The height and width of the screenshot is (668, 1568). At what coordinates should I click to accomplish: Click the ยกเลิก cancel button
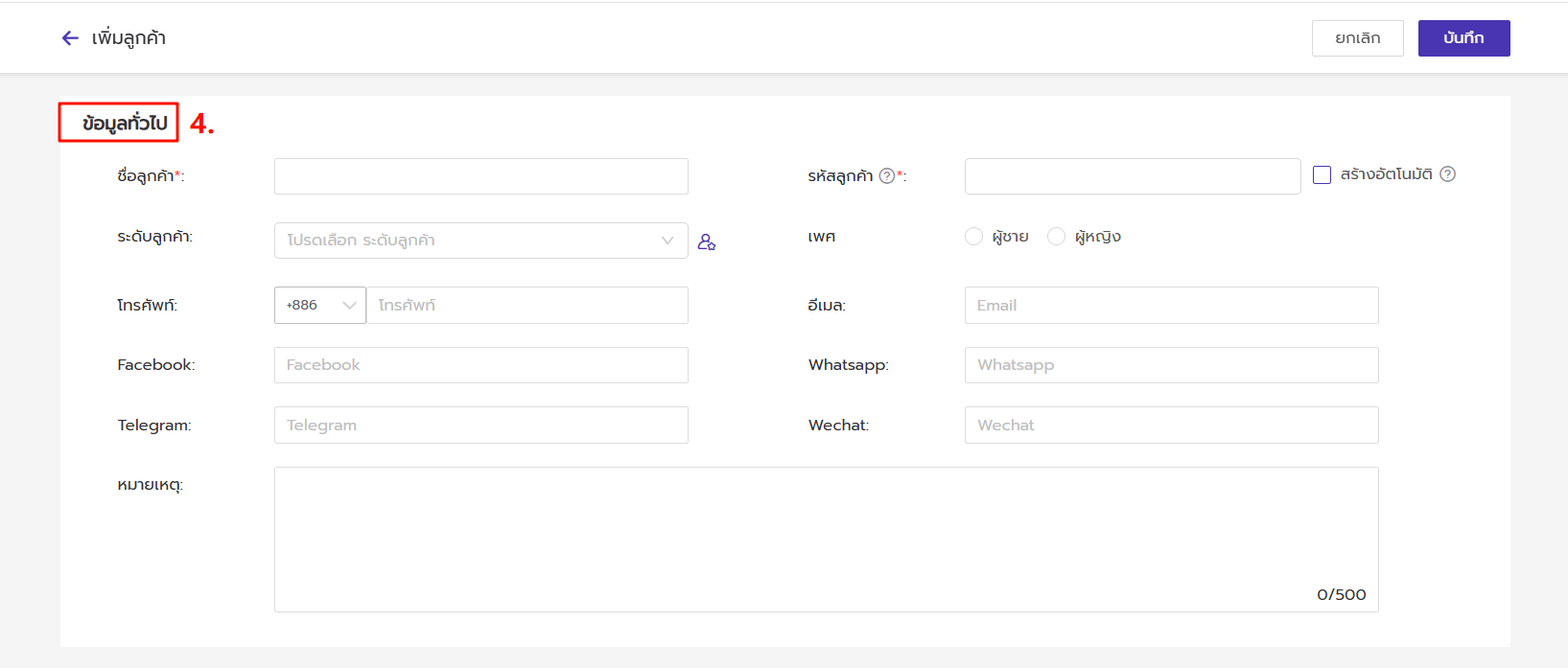coord(1357,38)
